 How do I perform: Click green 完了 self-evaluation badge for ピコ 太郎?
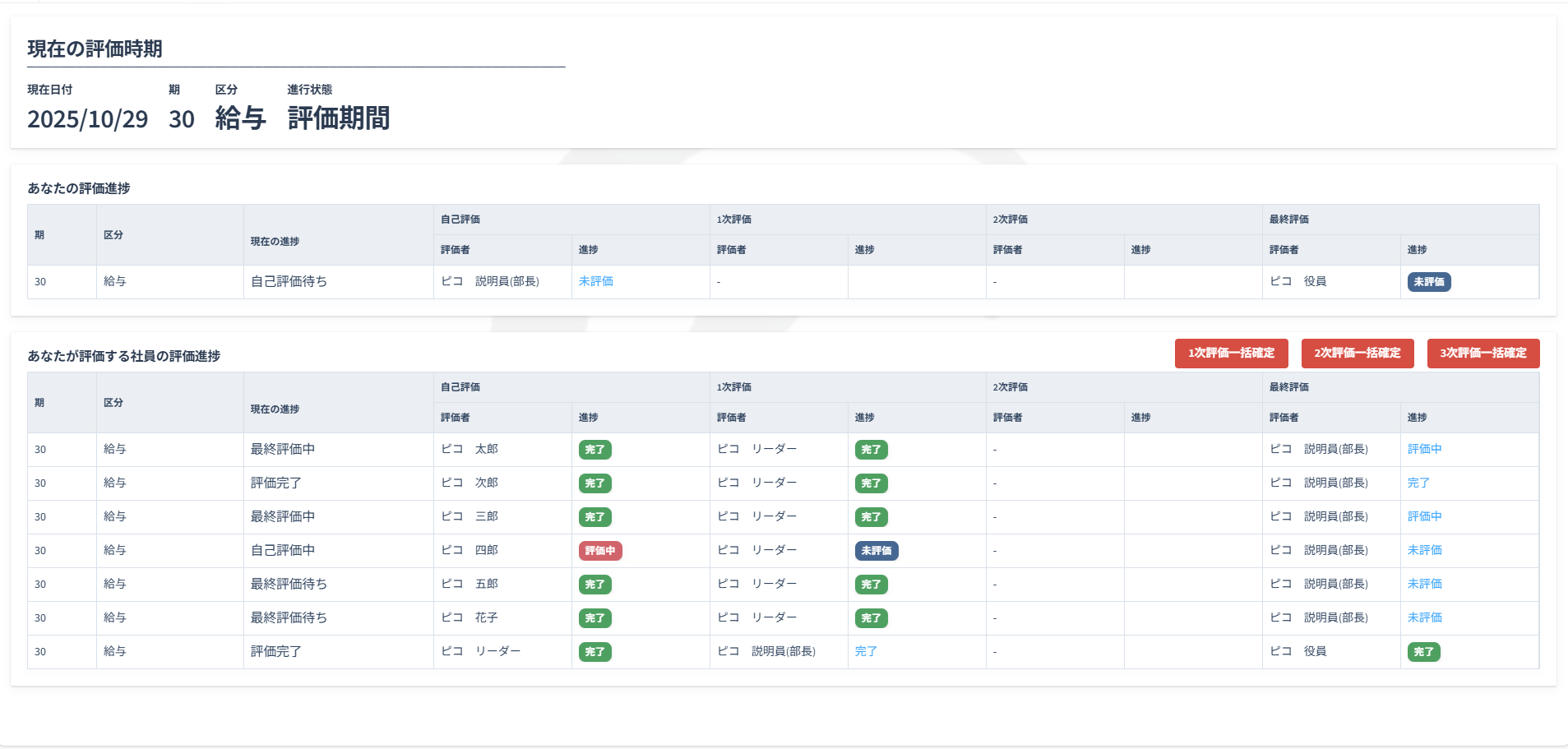coord(594,450)
